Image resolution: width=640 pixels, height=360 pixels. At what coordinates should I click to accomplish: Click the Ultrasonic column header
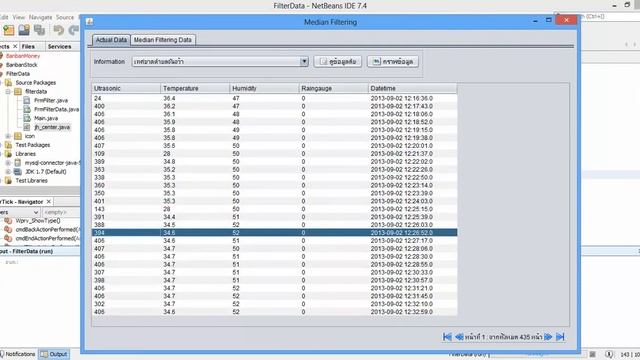pos(126,88)
